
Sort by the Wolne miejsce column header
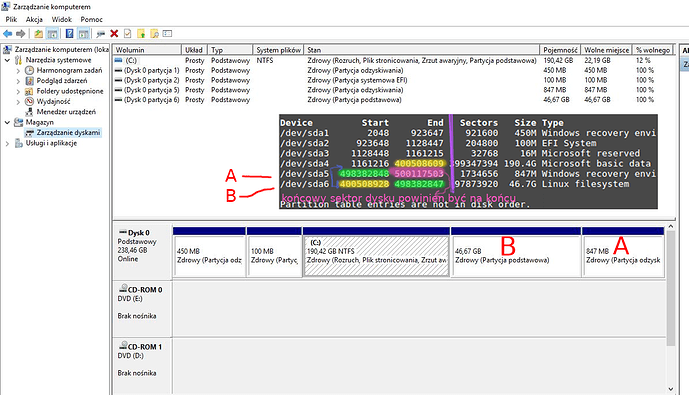tap(606, 50)
